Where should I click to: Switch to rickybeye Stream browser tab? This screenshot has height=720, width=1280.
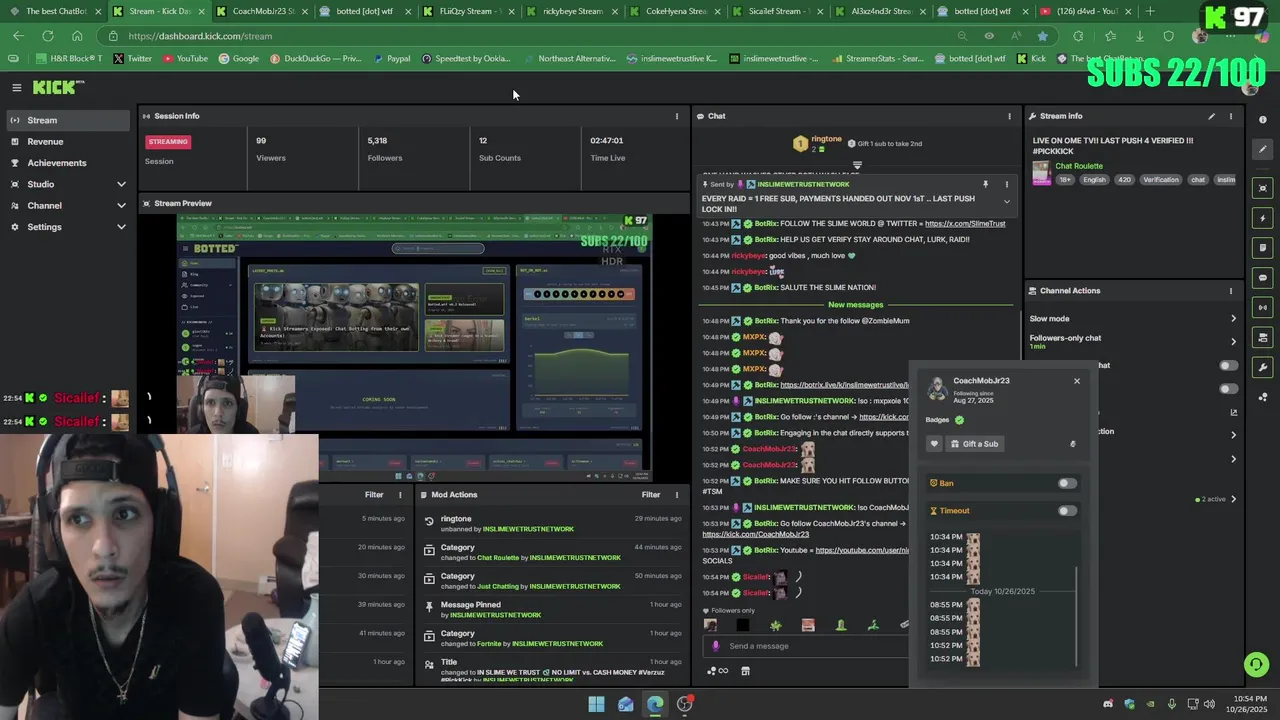point(572,11)
